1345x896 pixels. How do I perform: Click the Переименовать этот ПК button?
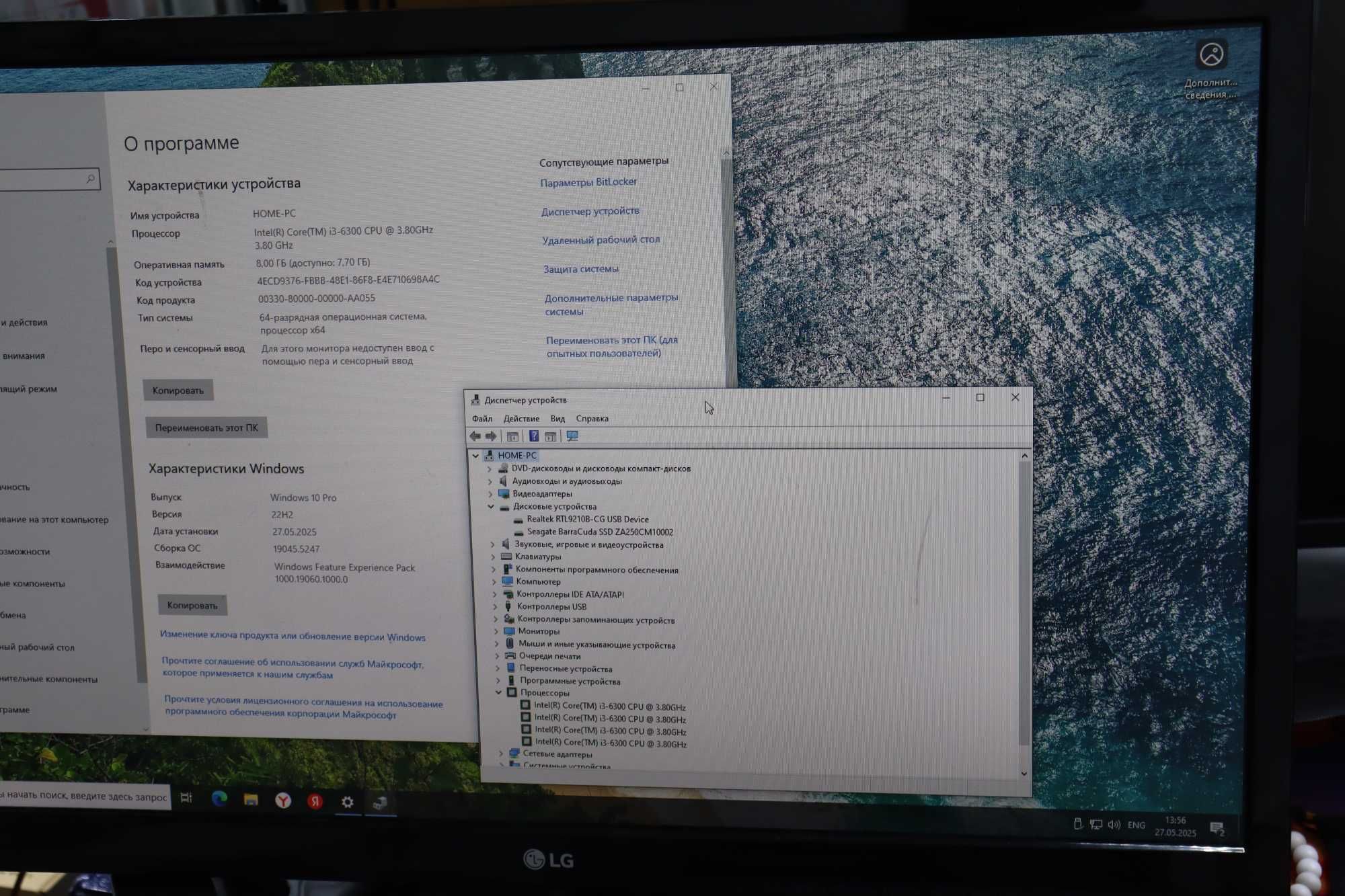point(206,427)
